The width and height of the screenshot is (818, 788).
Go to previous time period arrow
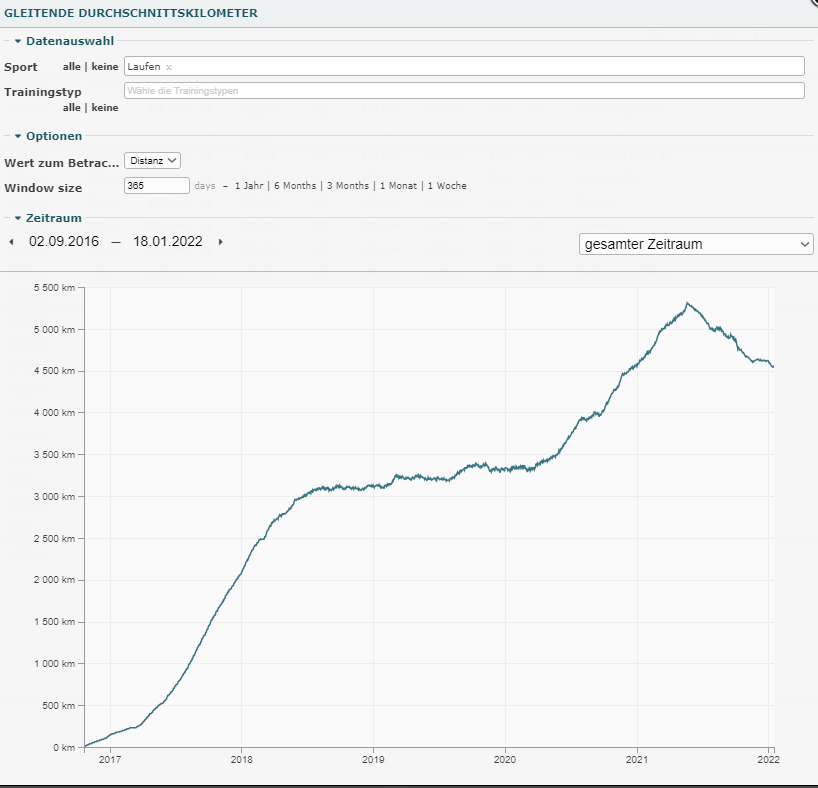point(11,242)
